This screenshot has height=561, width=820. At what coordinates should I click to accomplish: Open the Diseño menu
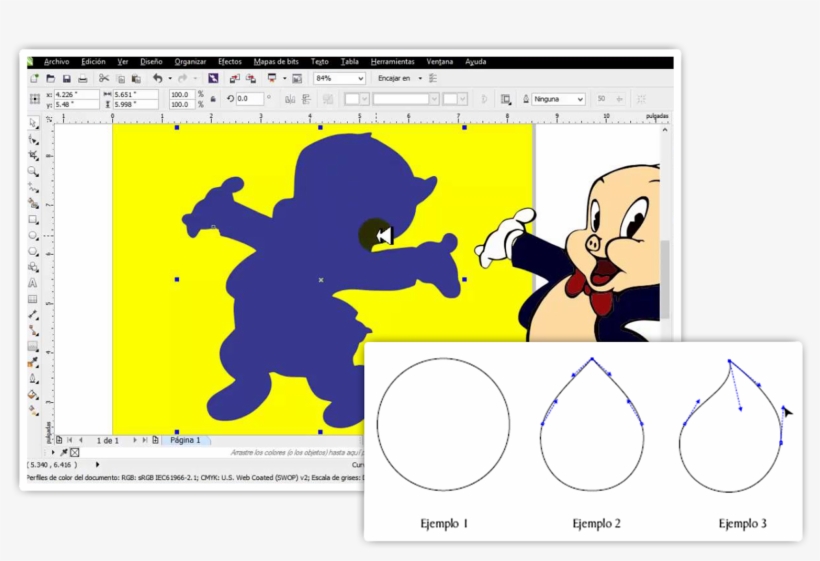coord(151,62)
